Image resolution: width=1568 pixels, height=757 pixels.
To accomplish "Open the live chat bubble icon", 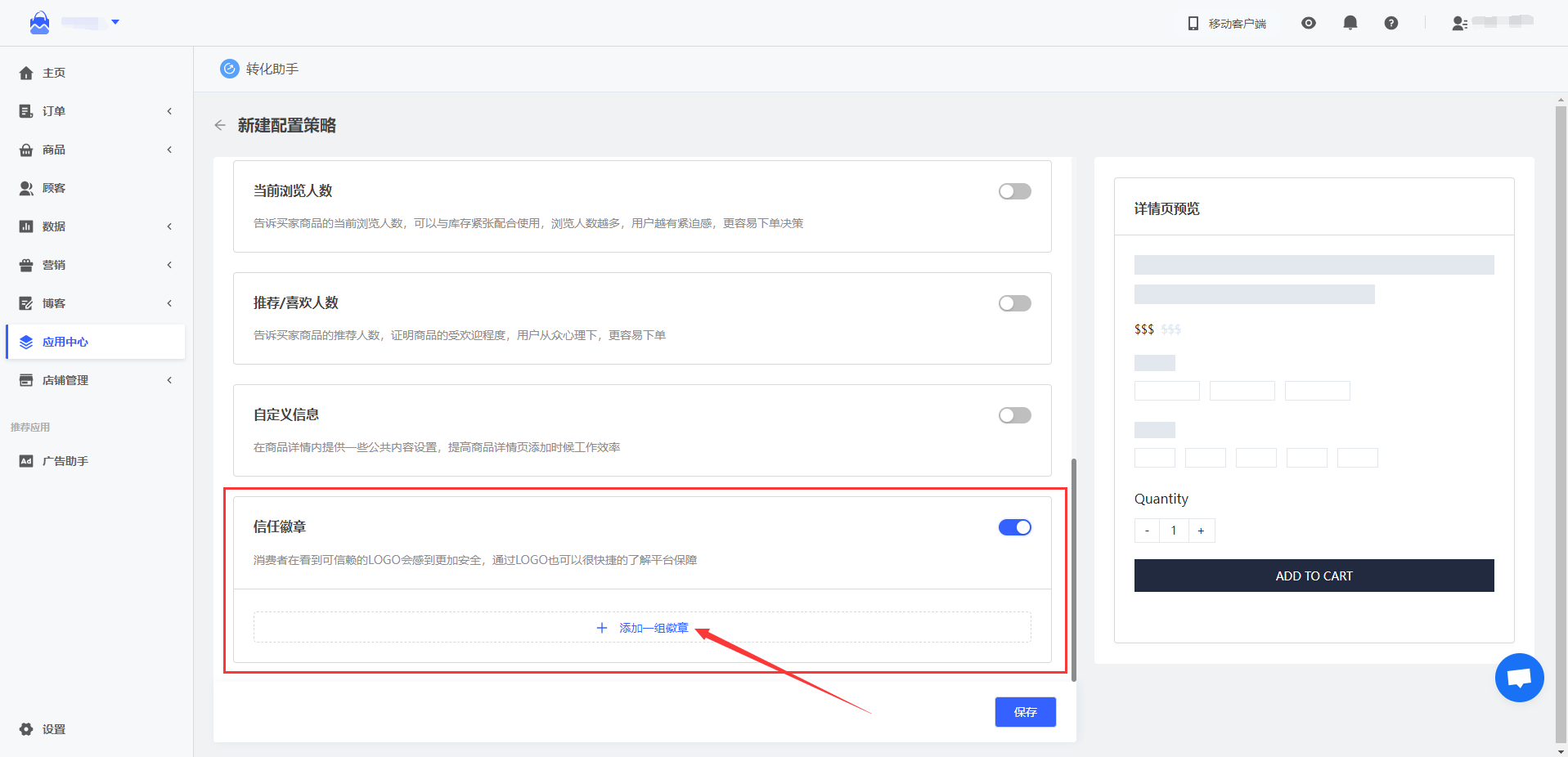I will coord(1519,678).
